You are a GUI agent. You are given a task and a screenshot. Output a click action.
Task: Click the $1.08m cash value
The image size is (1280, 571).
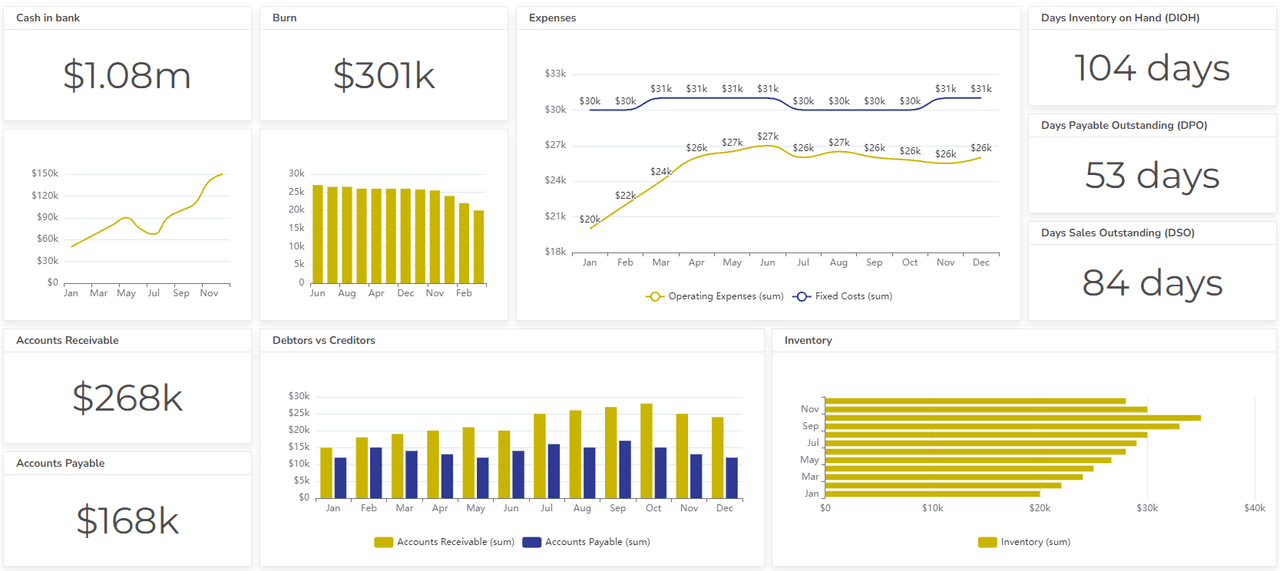tap(127, 75)
